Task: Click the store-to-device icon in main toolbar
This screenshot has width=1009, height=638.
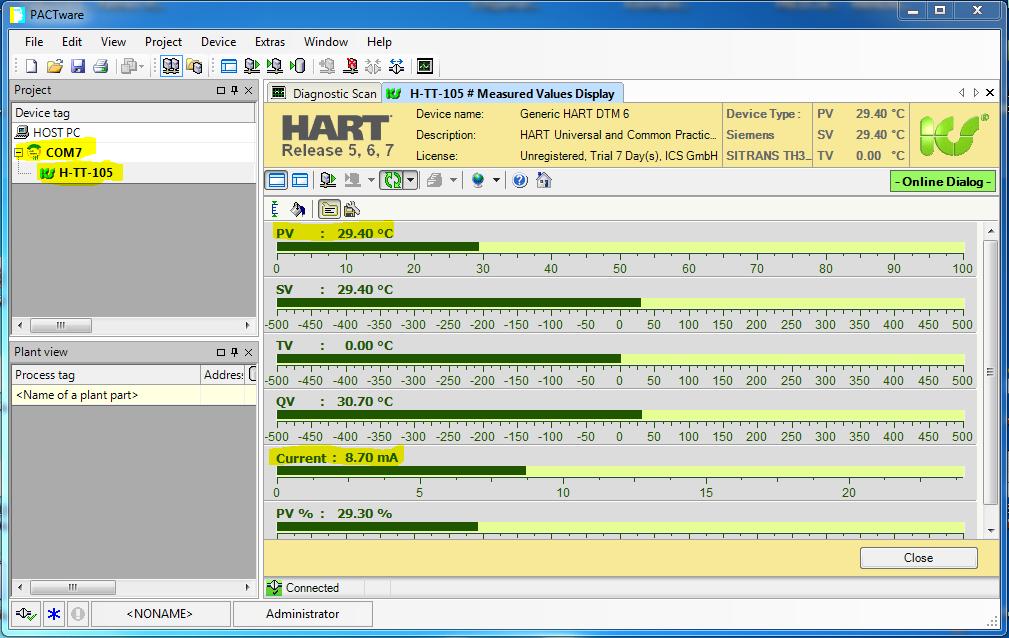Action: pos(275,66)
